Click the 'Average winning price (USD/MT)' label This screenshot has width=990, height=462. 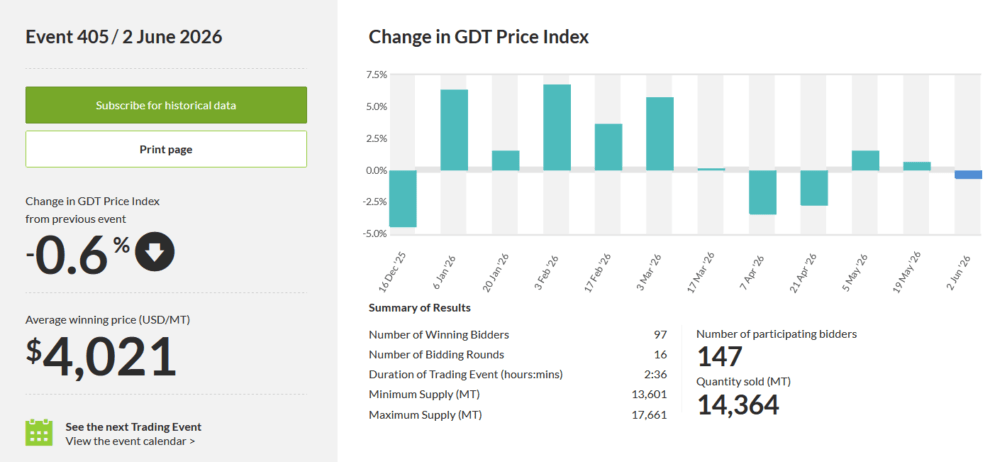(x=107, y=320)
